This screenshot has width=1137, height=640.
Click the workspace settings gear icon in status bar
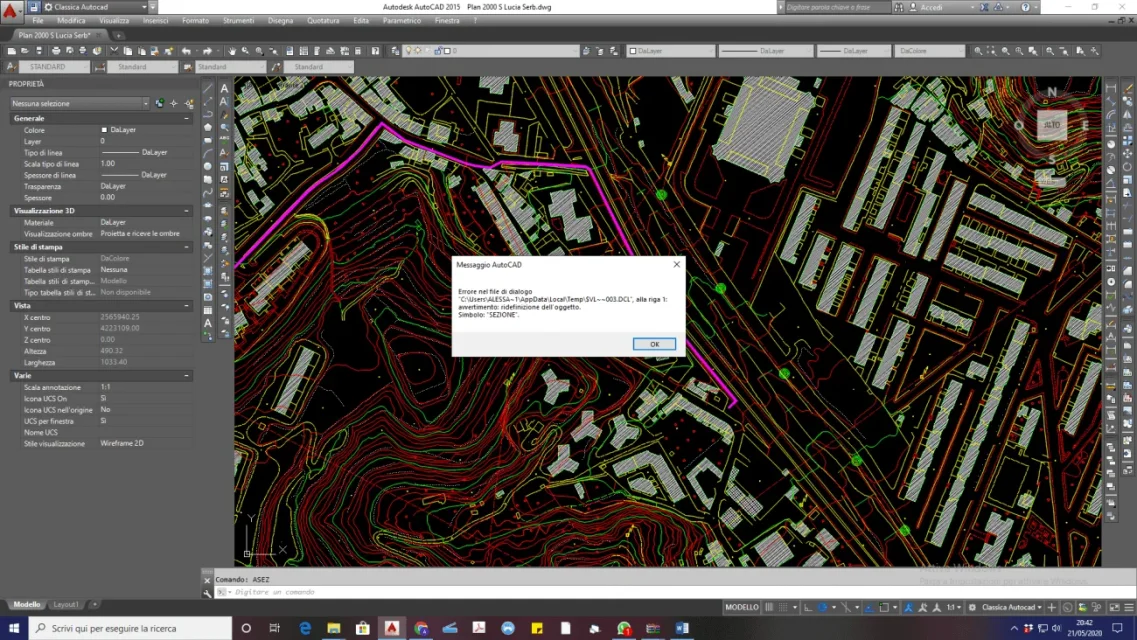click(971, 607)
